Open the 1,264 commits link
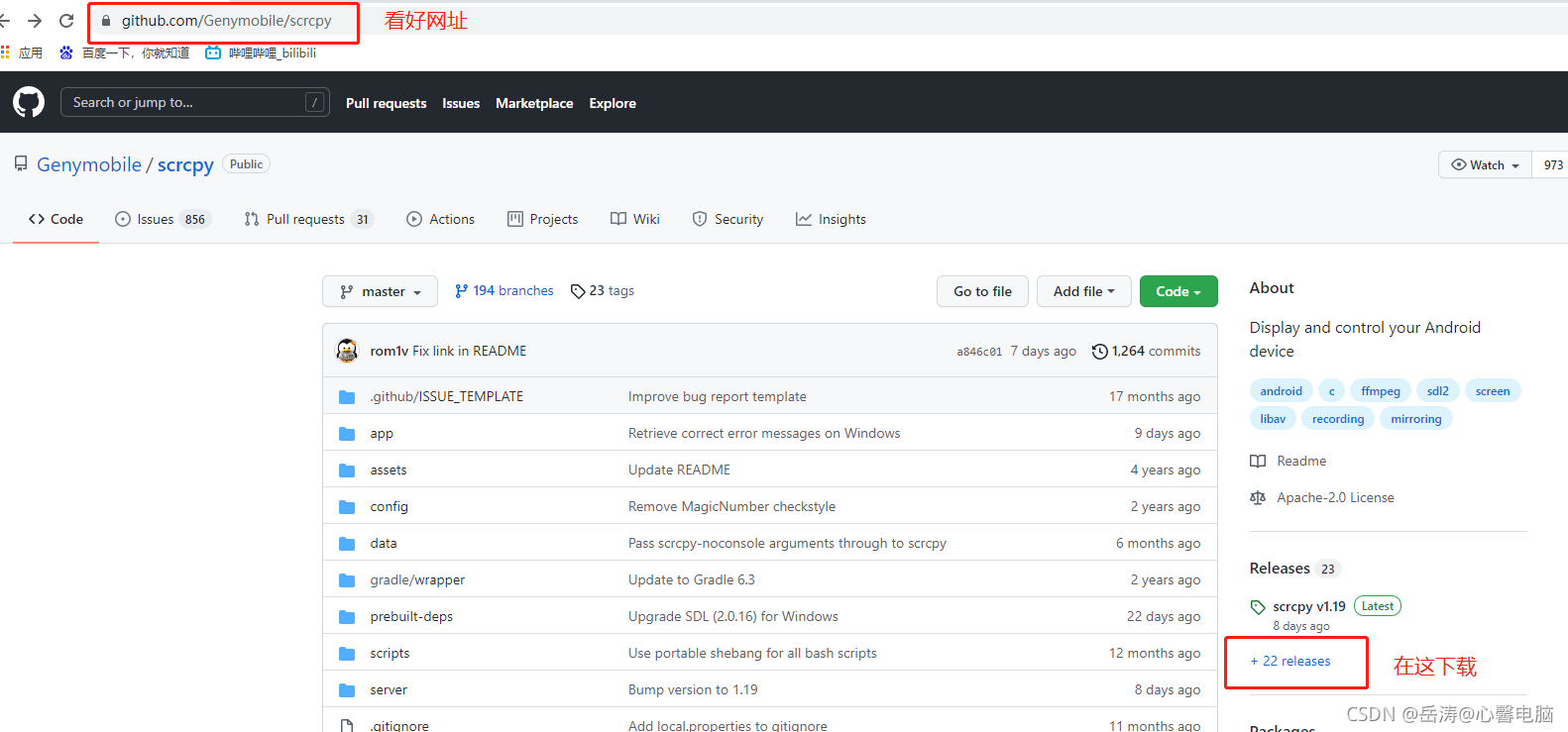The image size is (1568, 732). [1146, 352]
